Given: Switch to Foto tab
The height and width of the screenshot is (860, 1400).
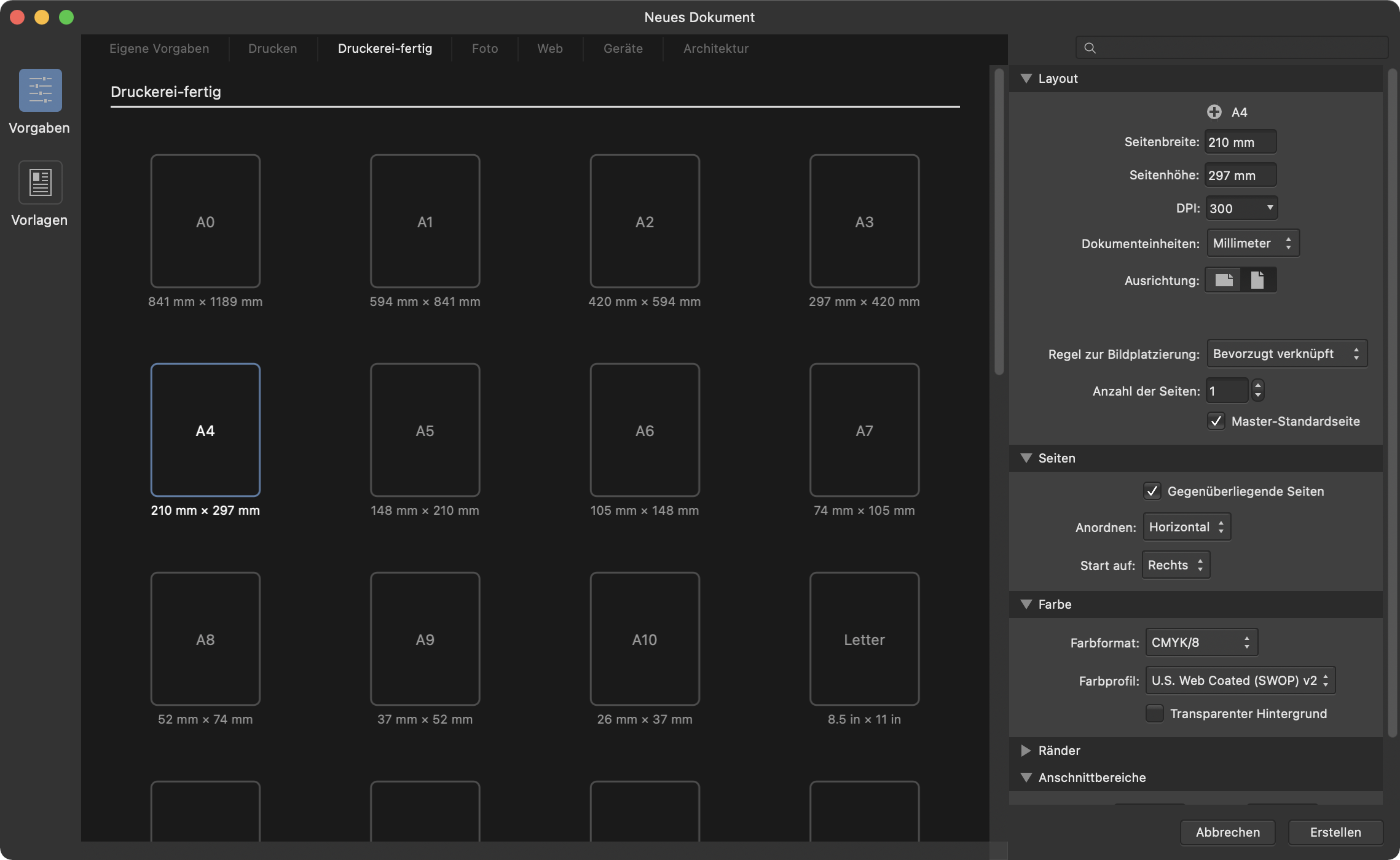Looking at the screenshot, I should (x=485, y=49).
